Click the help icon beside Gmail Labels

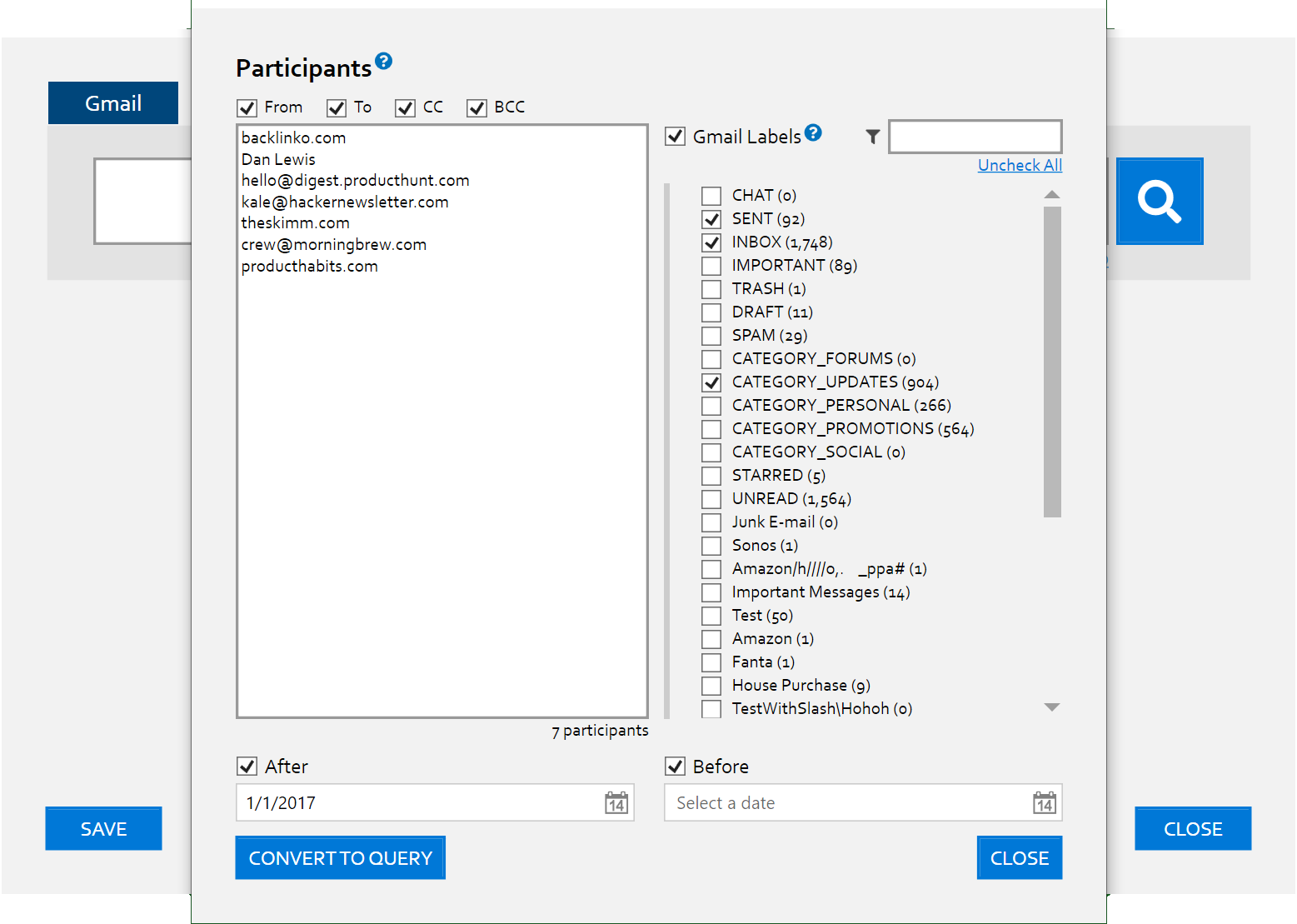(813, 132)
